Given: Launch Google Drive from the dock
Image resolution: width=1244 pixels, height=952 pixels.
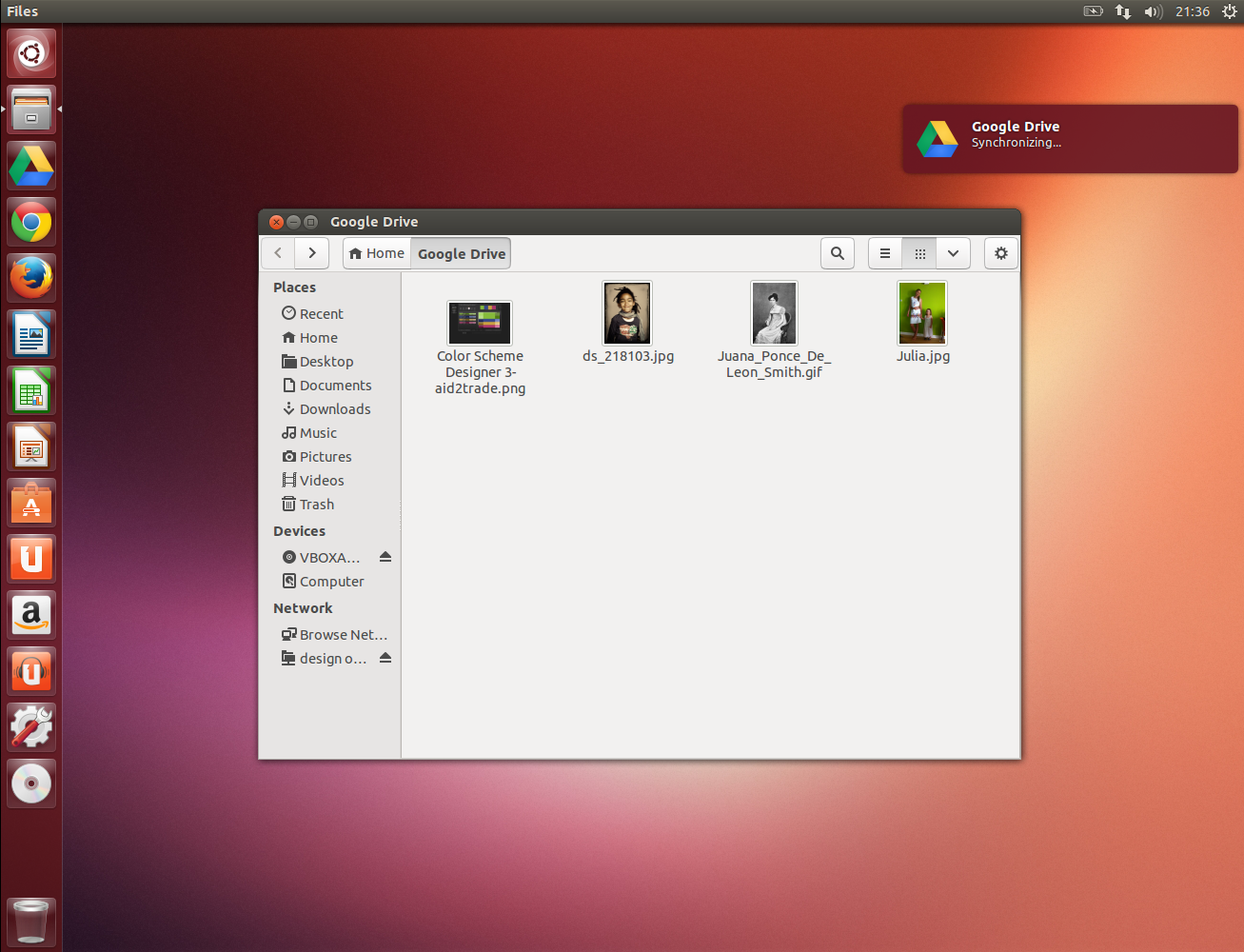Looking at the screenshot, I should [x=31, y=166].
